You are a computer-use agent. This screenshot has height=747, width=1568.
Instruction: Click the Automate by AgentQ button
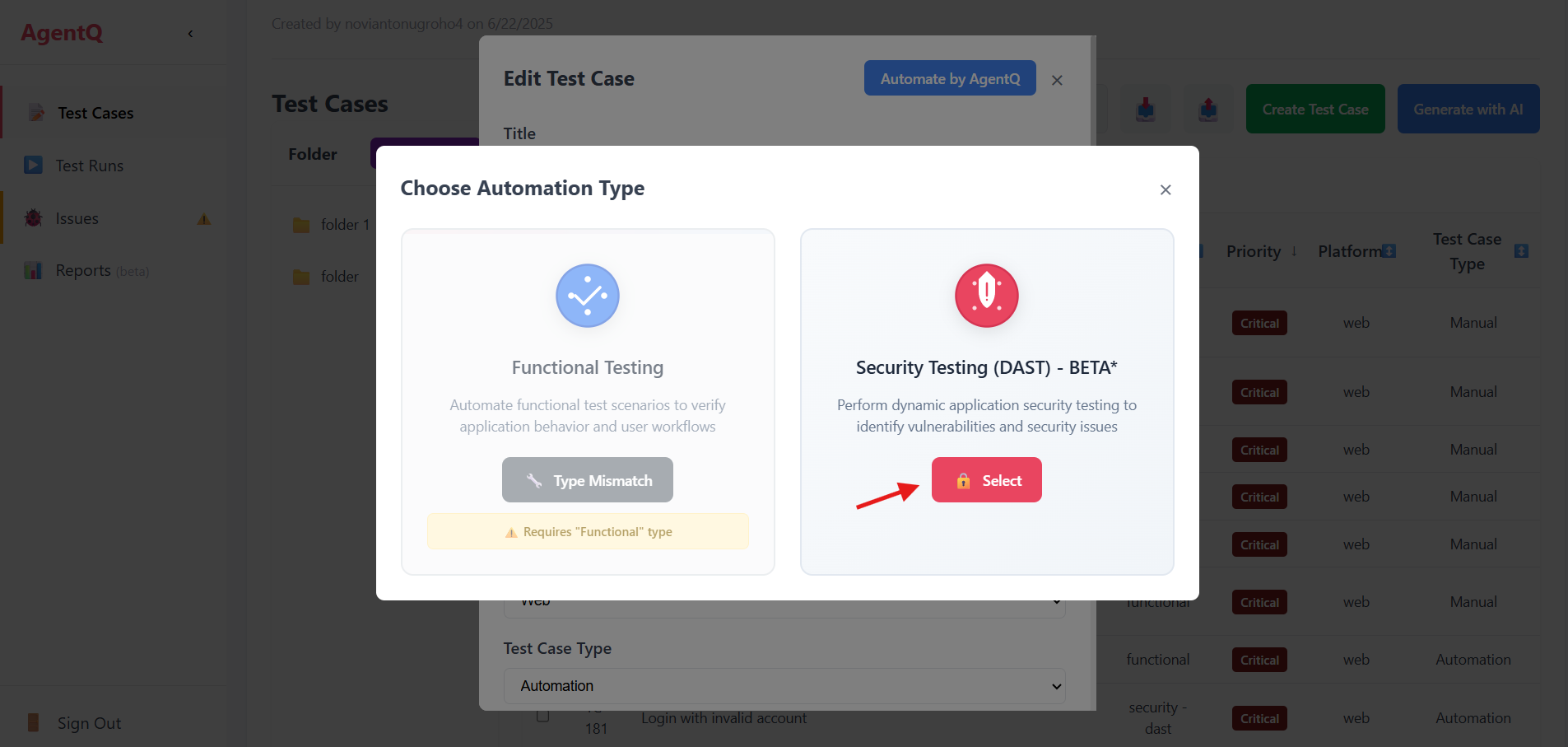[x=949, y=79]
